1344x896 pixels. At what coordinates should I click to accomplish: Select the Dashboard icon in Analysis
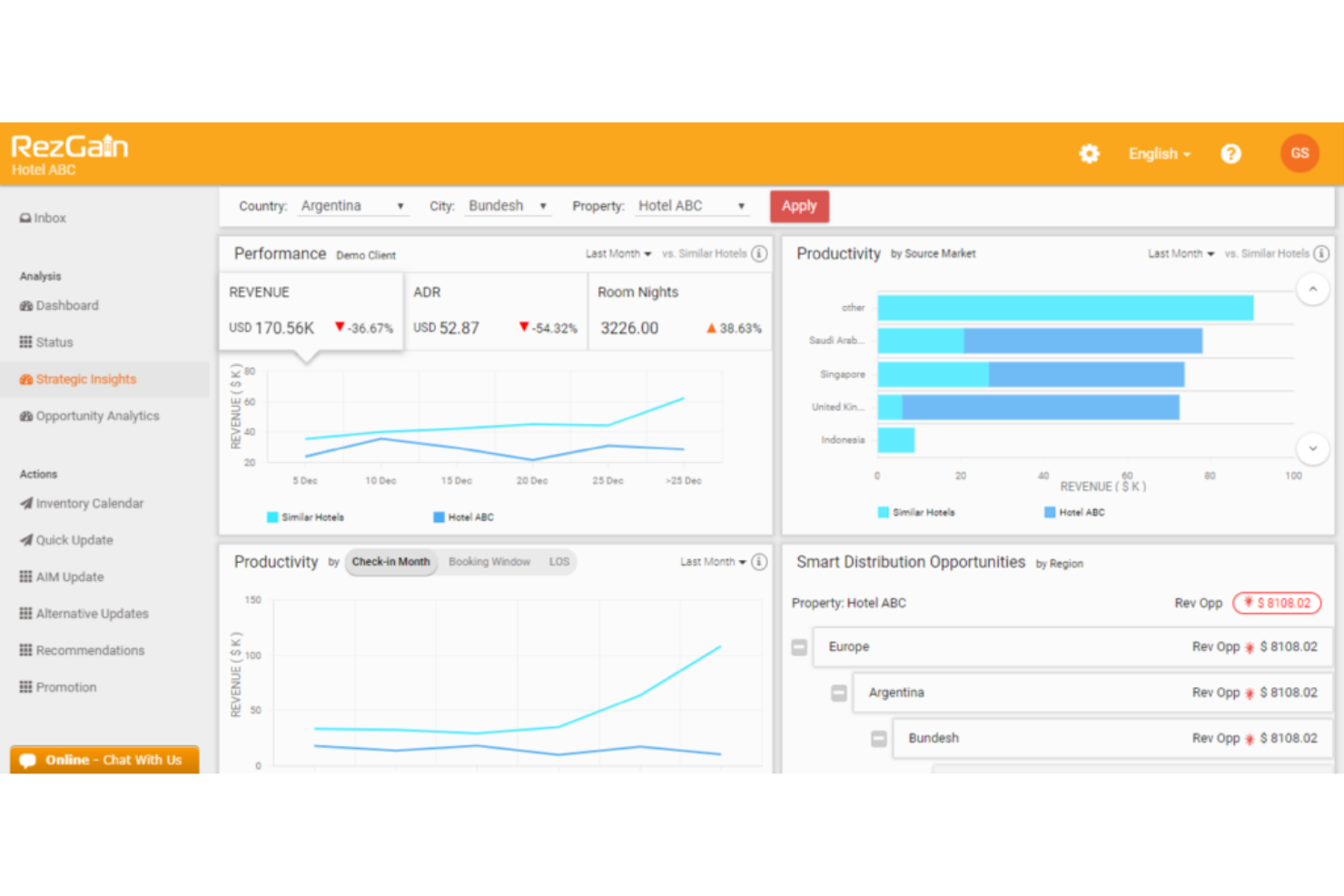pos(26,306)
